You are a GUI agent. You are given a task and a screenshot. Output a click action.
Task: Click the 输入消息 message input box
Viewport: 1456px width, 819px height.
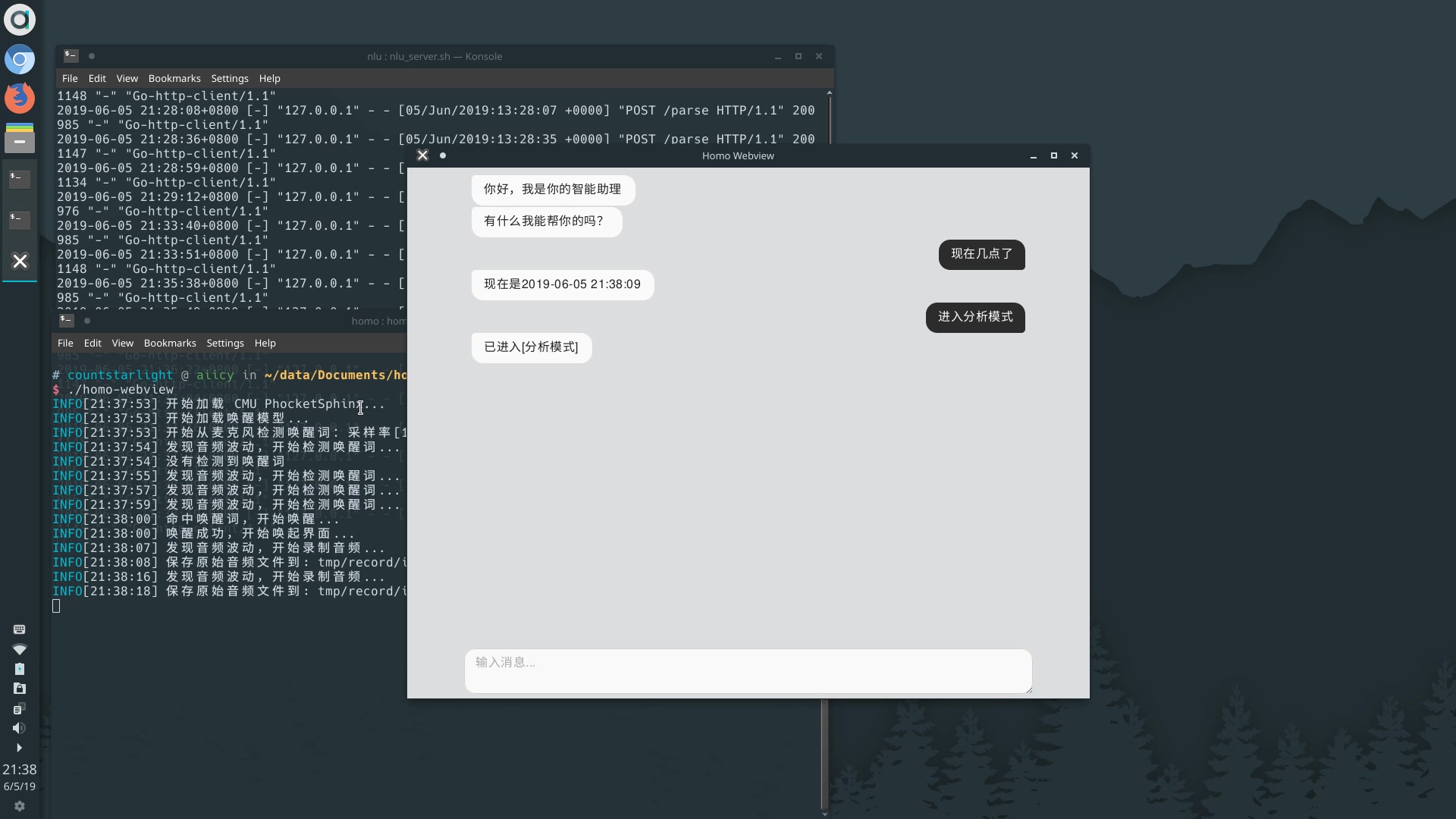coord(748,670)
